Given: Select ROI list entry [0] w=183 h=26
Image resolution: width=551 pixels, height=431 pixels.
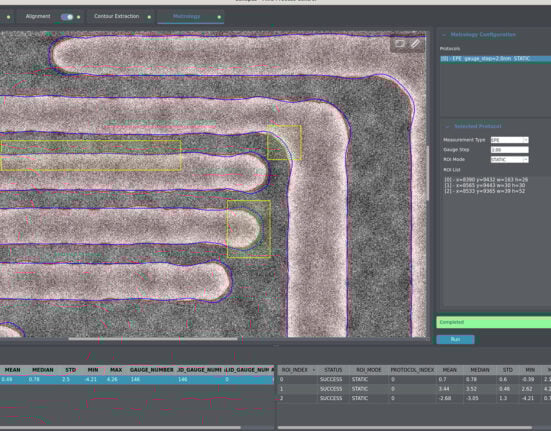Looking at the screenshot, I should pyautogui.click(x=486, y=179).
